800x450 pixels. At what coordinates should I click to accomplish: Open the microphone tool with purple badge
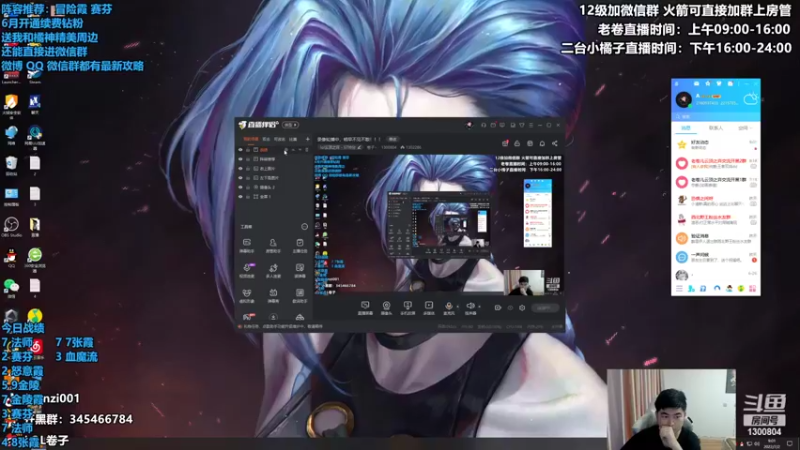click(x=247, y=270)
